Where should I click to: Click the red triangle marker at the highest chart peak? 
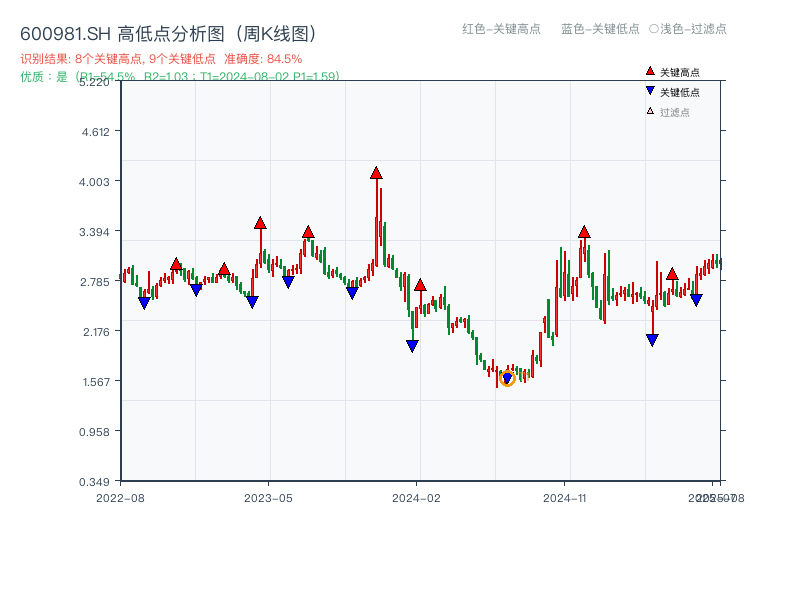coord(375,172)
